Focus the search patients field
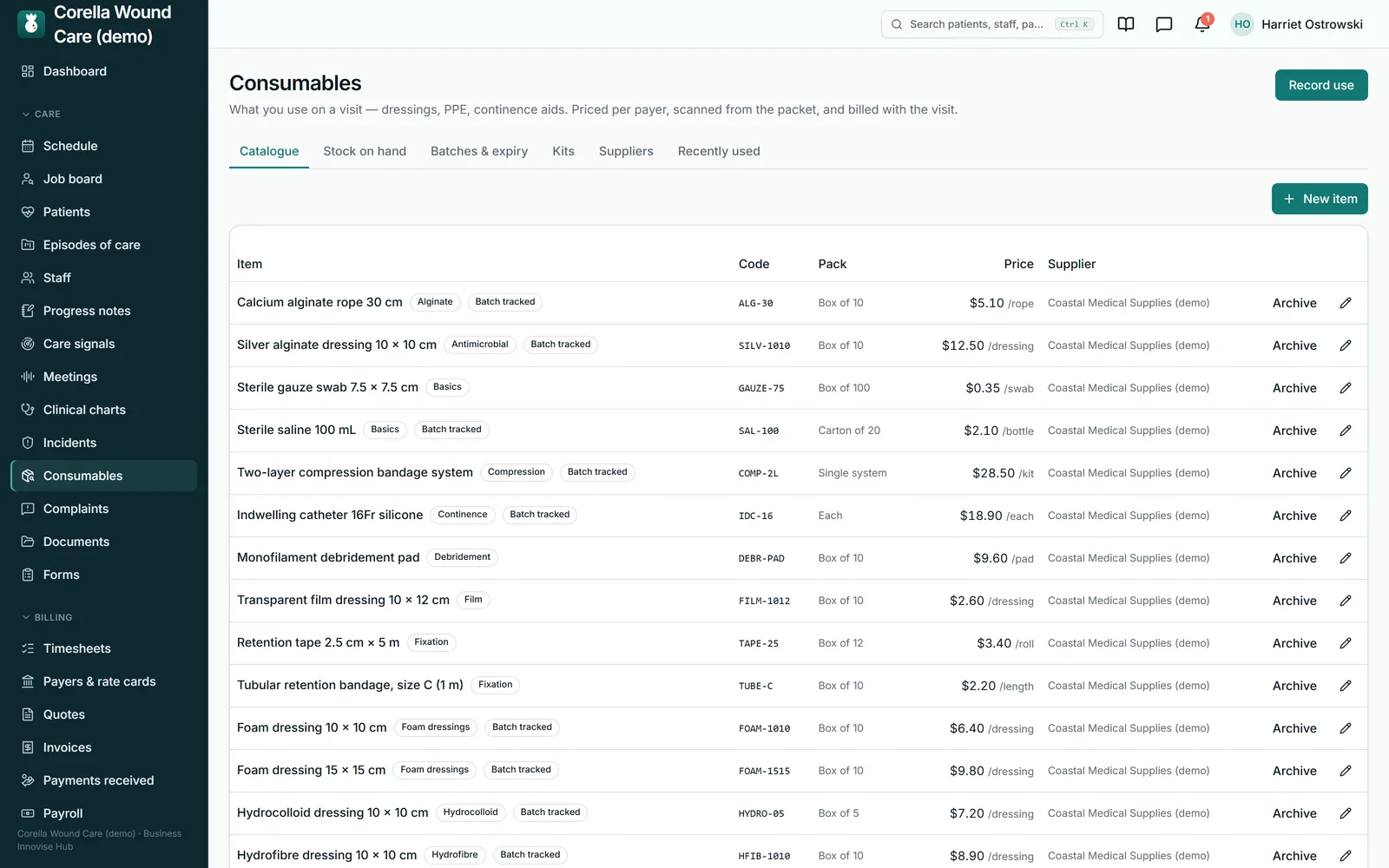Viewport: 1389px width, 868px height. (x=991, y=24)
